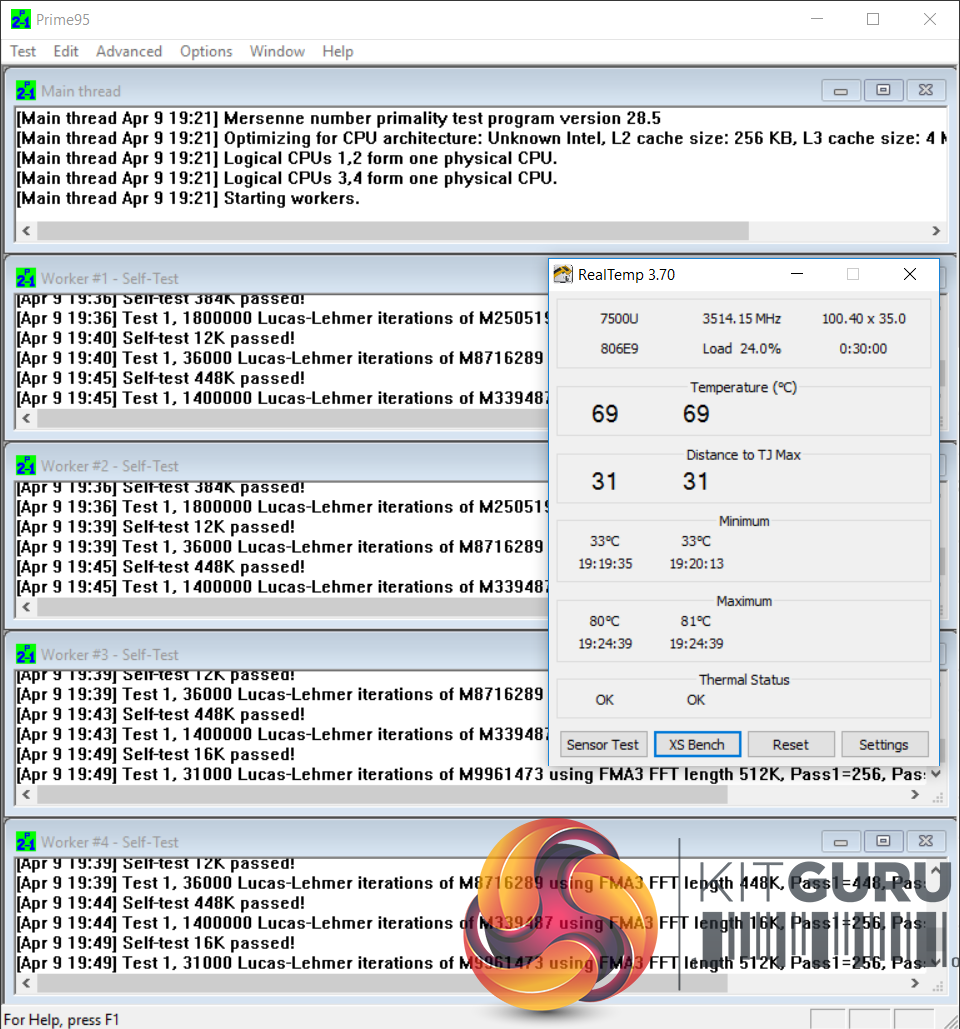Open the Edit menu
960x1029 pixels.
coord(66,51)
